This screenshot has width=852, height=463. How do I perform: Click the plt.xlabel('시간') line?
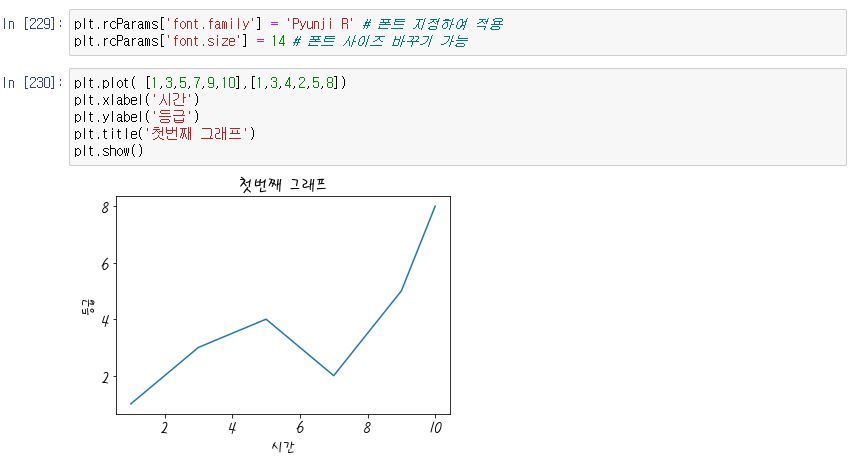137,100
